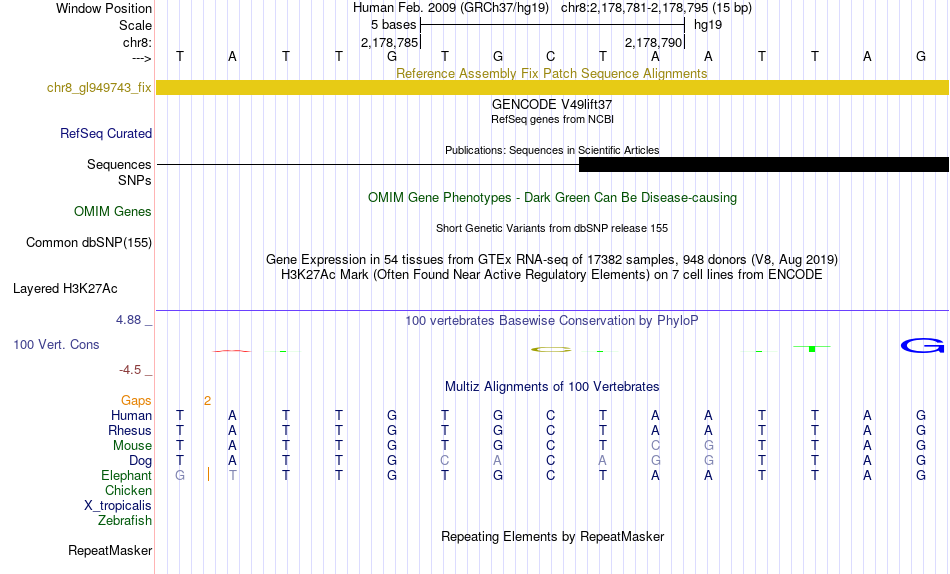Screen dimensions: 950x574
Task: Click the -4.5 lower conservation scale value
Action: 130,370
